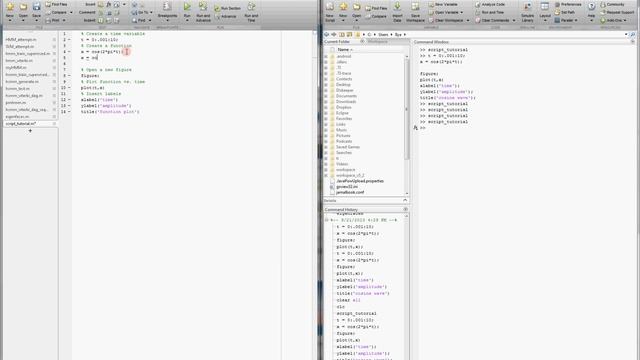Click Run Section in the Editor toolbar
Screen dimensions: 640x360
[228, 8]
